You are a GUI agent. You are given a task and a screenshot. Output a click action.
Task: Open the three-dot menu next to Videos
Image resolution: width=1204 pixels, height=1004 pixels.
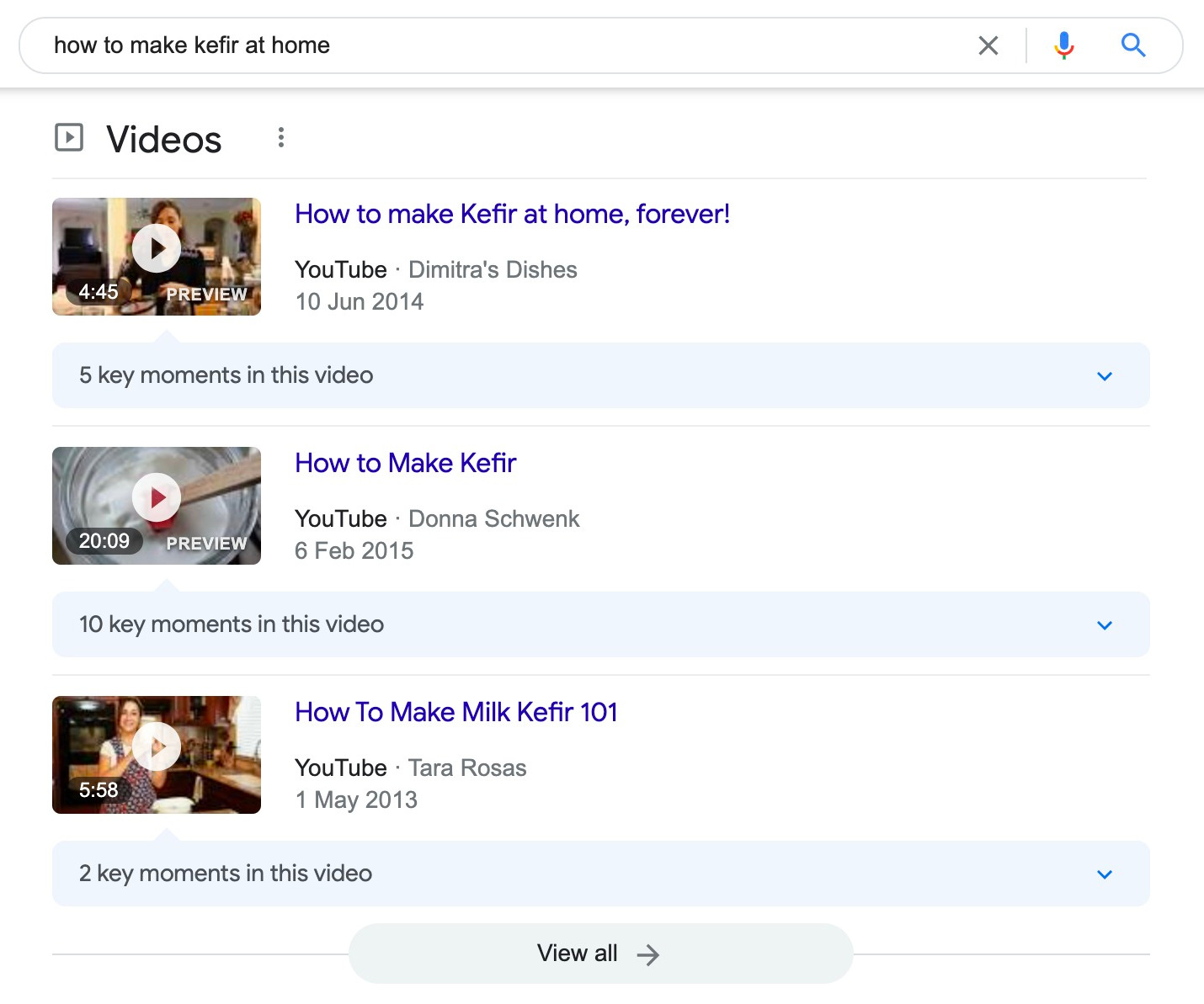(x=280, y=137)
